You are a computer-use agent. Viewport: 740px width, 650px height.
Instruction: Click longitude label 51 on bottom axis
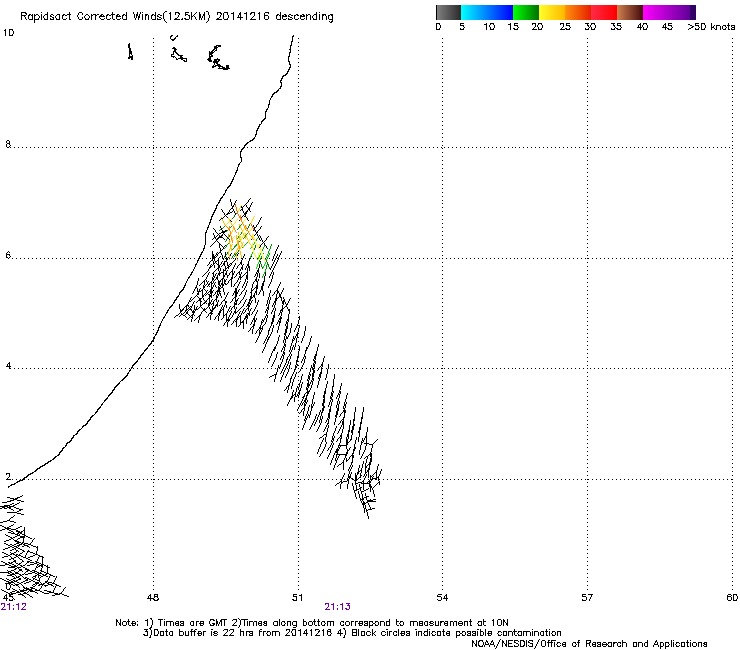pyautogui.click(x=297, y=598)
